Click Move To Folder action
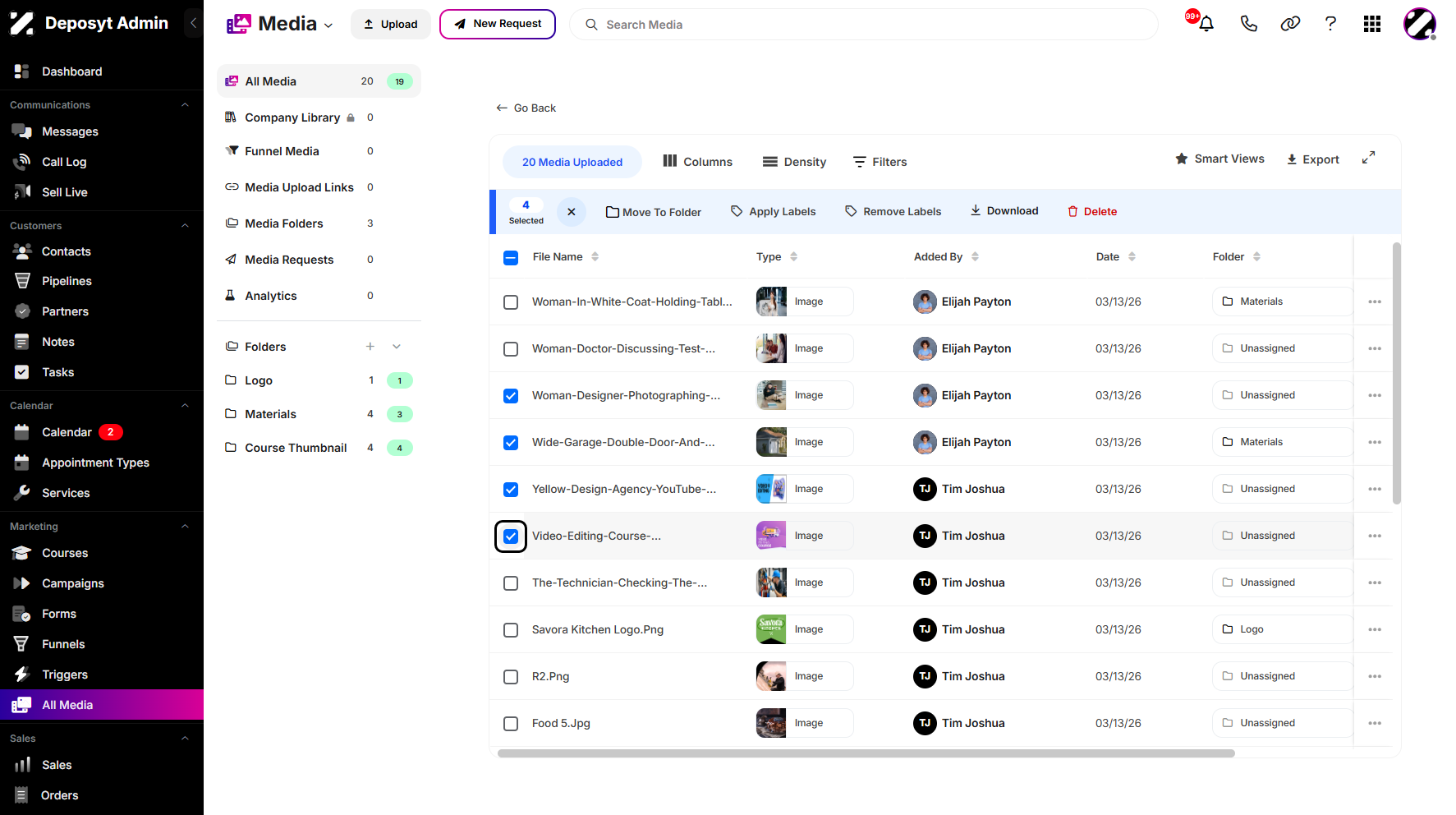The height and width of the screenshot is (815, 1456). click(654, 212)
